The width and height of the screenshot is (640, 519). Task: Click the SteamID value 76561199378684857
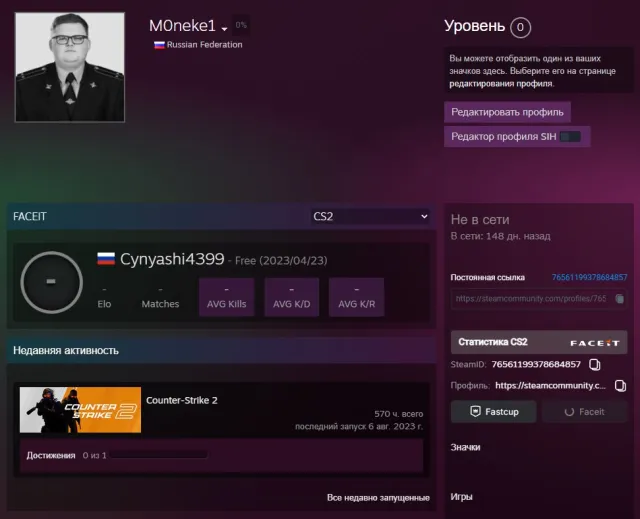536,364
